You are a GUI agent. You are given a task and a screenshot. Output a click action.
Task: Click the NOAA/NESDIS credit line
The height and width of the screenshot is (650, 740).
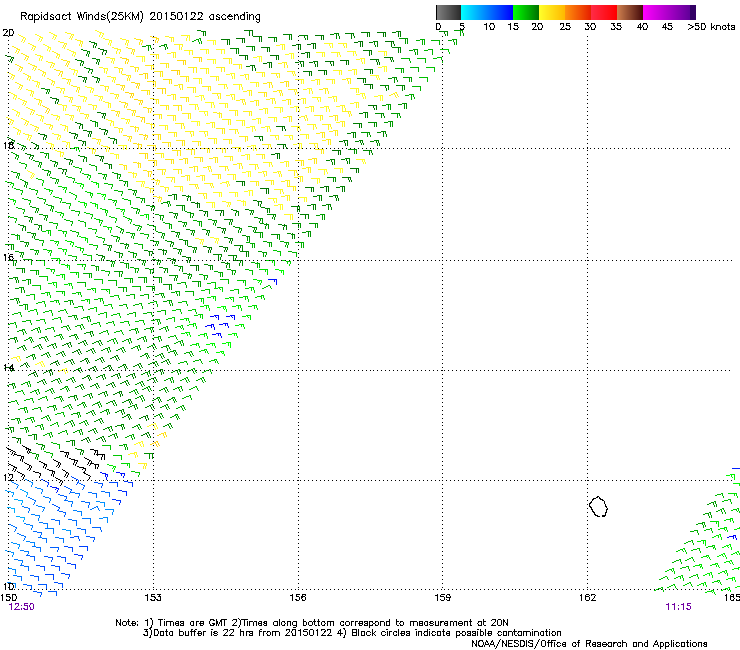coord(589,644)
